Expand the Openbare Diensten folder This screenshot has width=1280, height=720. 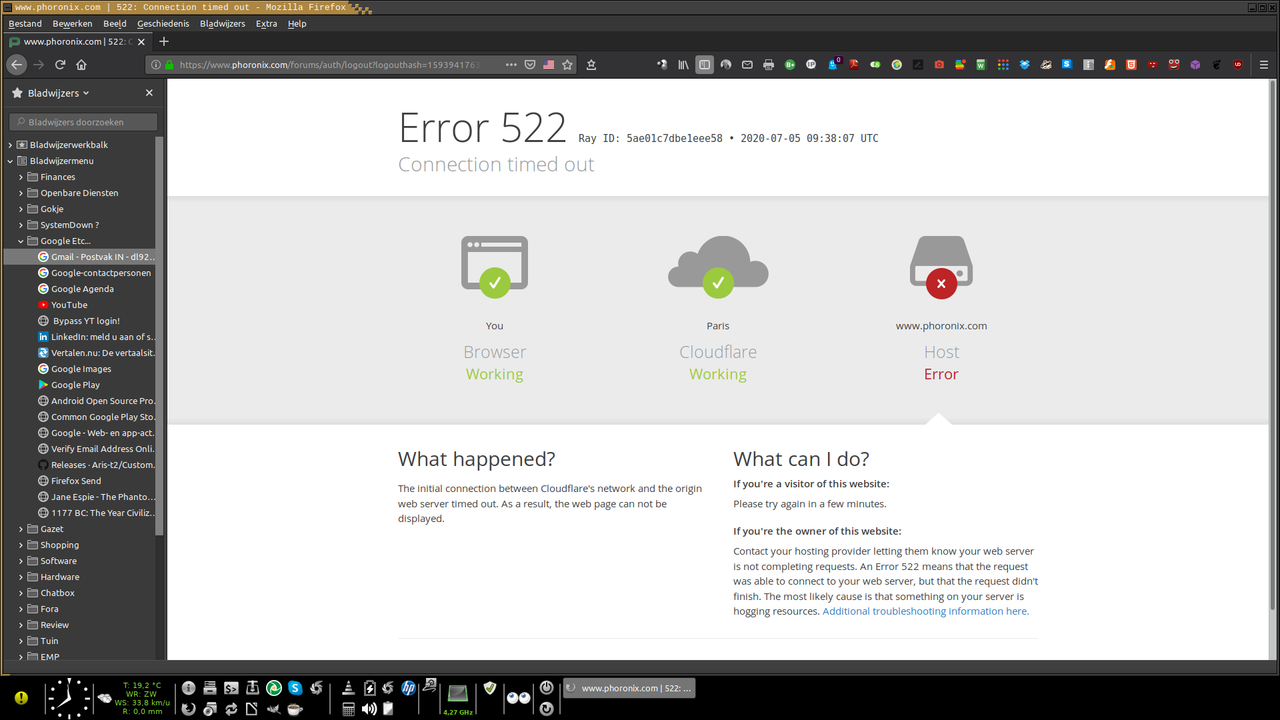pyautogui.click(x=21, y=193)
